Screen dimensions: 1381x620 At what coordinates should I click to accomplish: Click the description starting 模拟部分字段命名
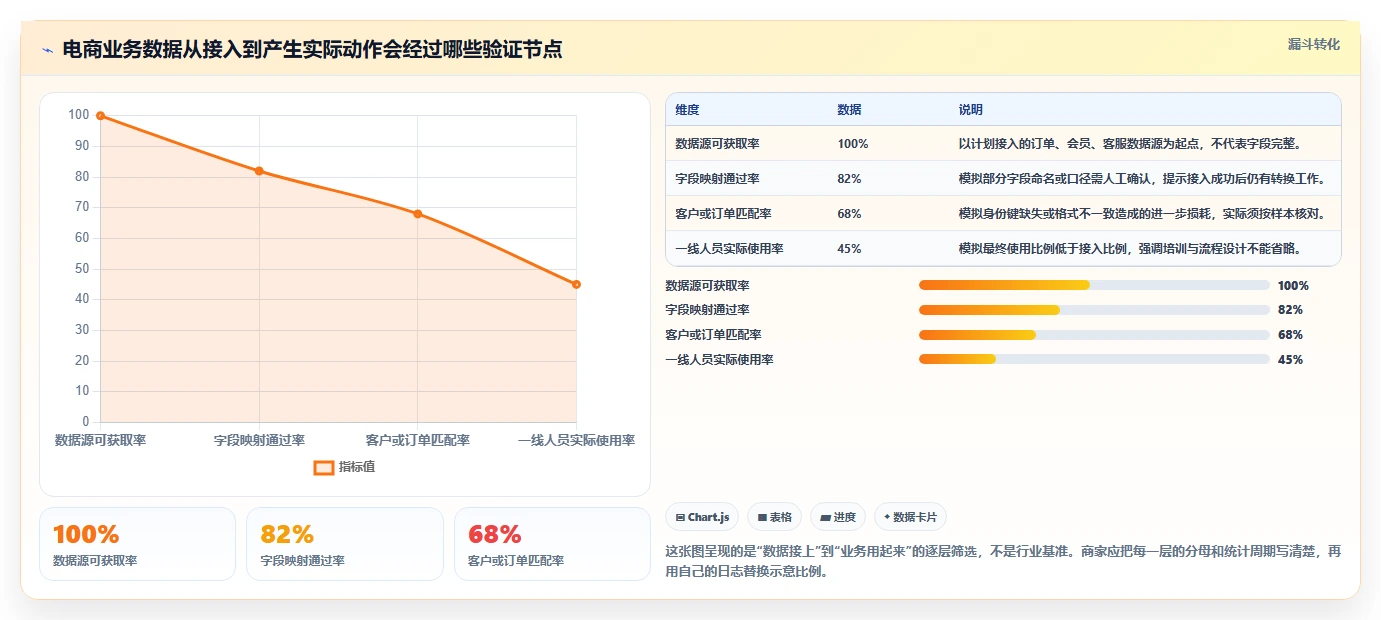click(x=1142, y=179)
